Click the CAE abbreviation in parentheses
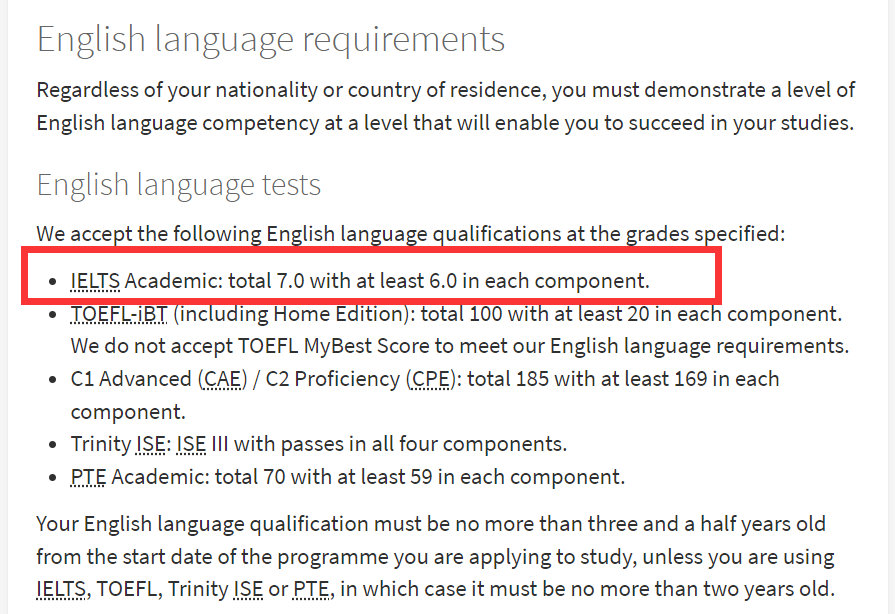This screenshot has width=895, height=614. coord(222,379)
